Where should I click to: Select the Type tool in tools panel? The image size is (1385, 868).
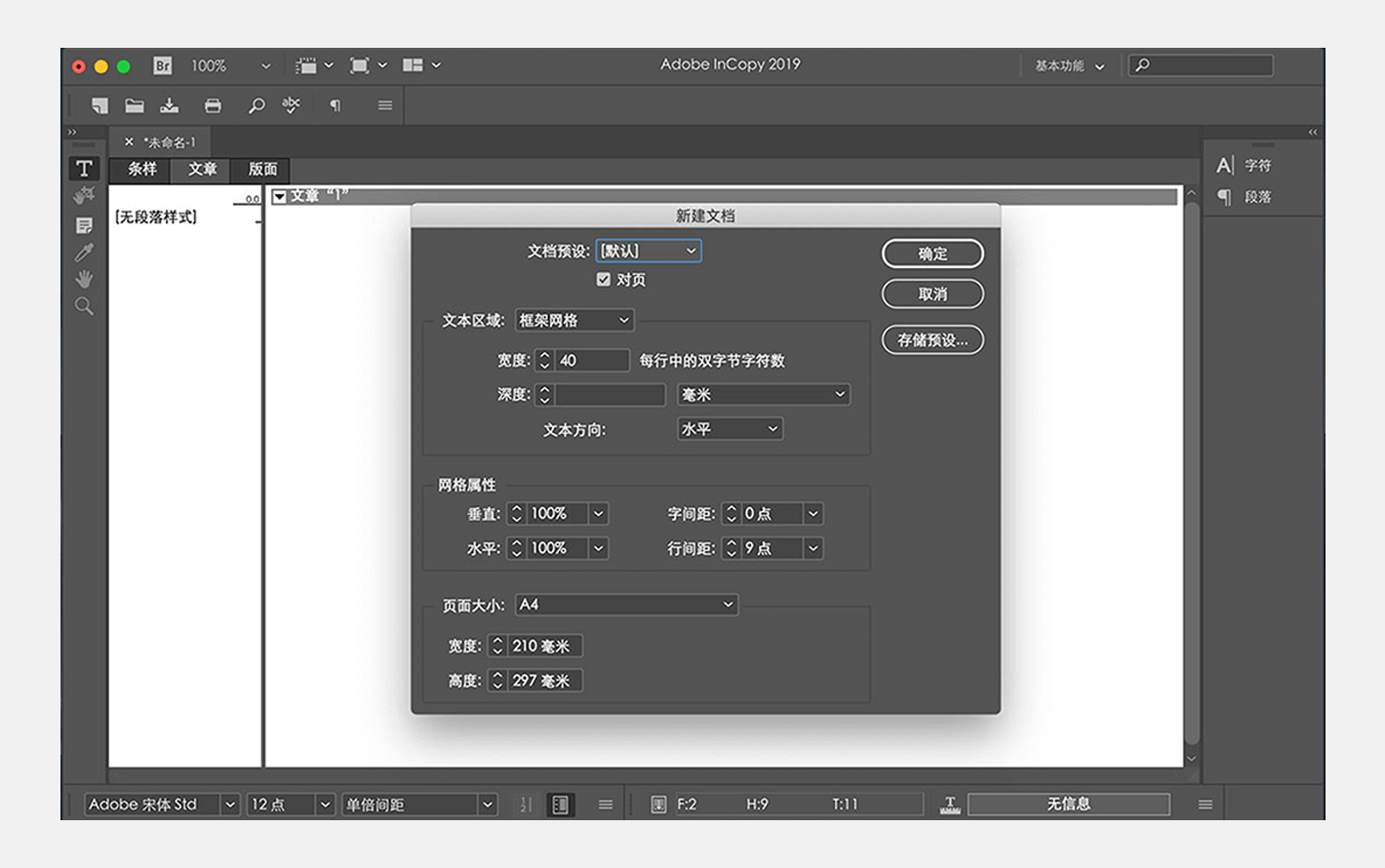[85, 169]
